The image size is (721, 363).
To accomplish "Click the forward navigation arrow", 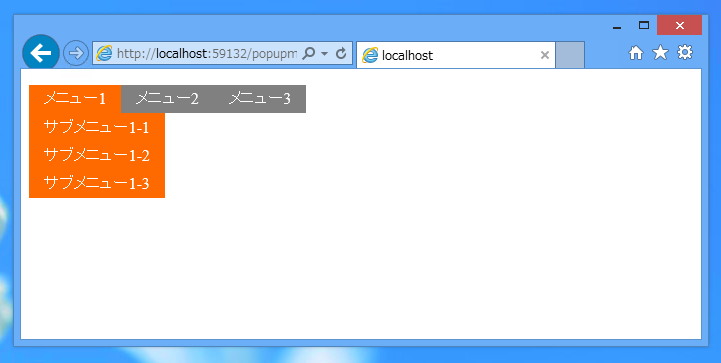I will click(76, 53).
